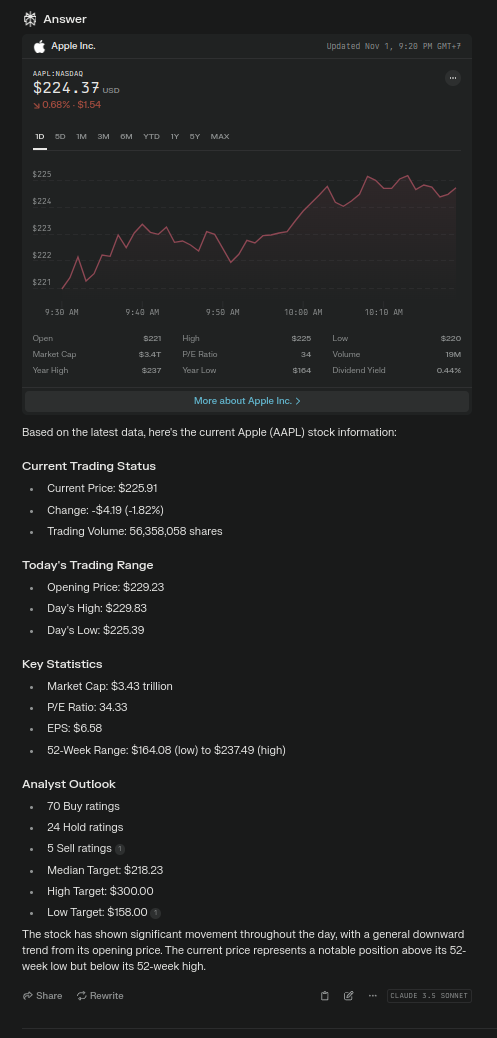The width and height of the screenshot is (497, 1038).
Task: Show the YTD chart range
Action: click(x=152, y=136)
